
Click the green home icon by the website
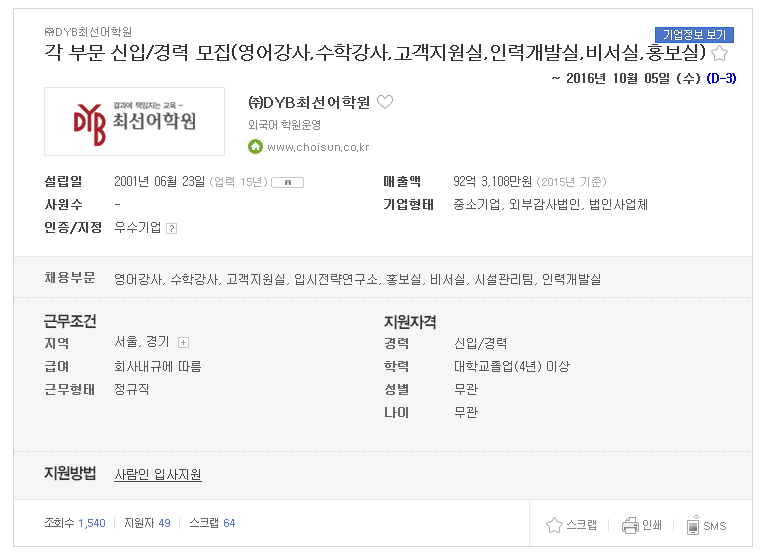click(x=255, y=146)
